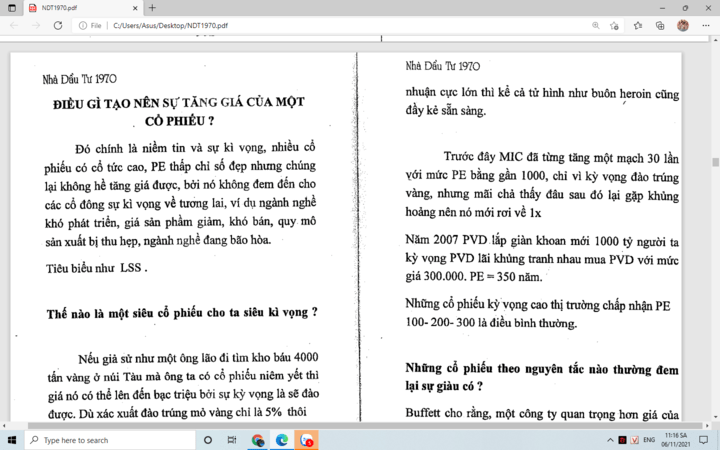Show hidden system tray icons chevron

point(610,440)
